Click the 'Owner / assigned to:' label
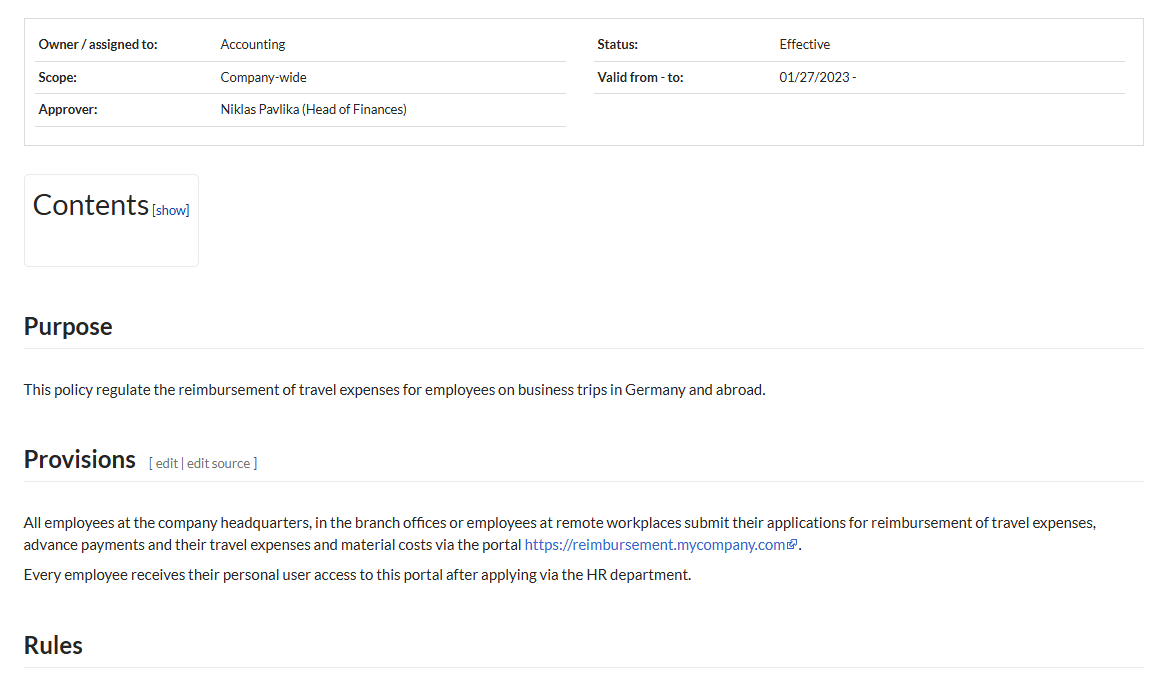This screenshot has width=1172, height=698. (x=98, y=45)
